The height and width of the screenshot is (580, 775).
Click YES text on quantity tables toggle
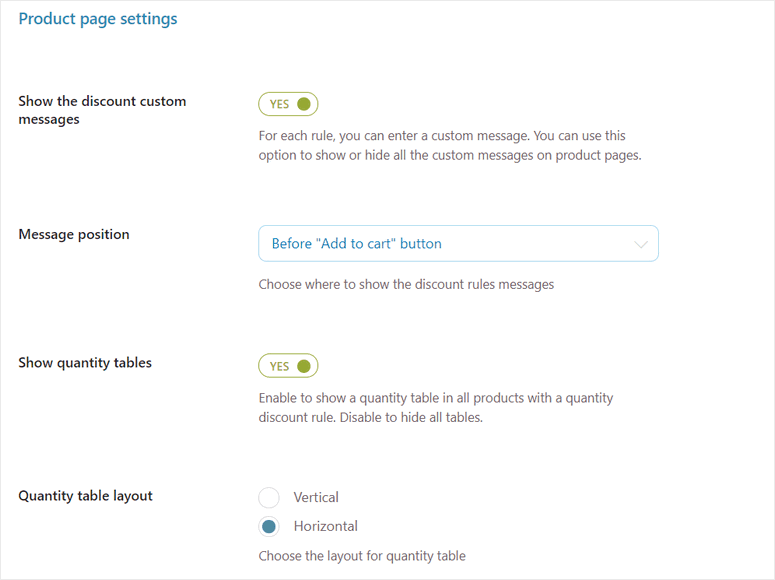(x=279, y=366)
